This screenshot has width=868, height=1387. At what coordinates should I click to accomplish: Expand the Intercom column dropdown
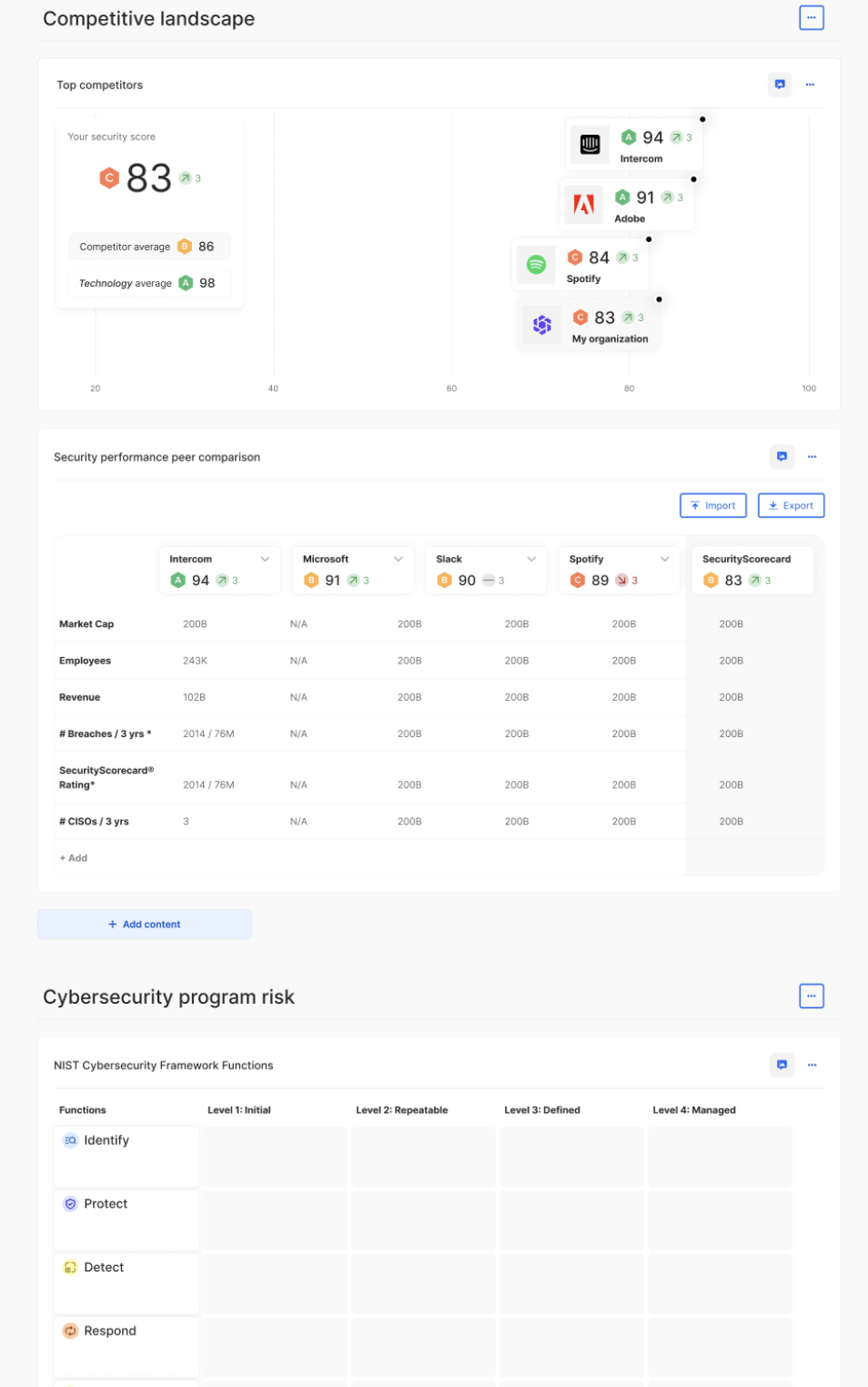(265, 559)
